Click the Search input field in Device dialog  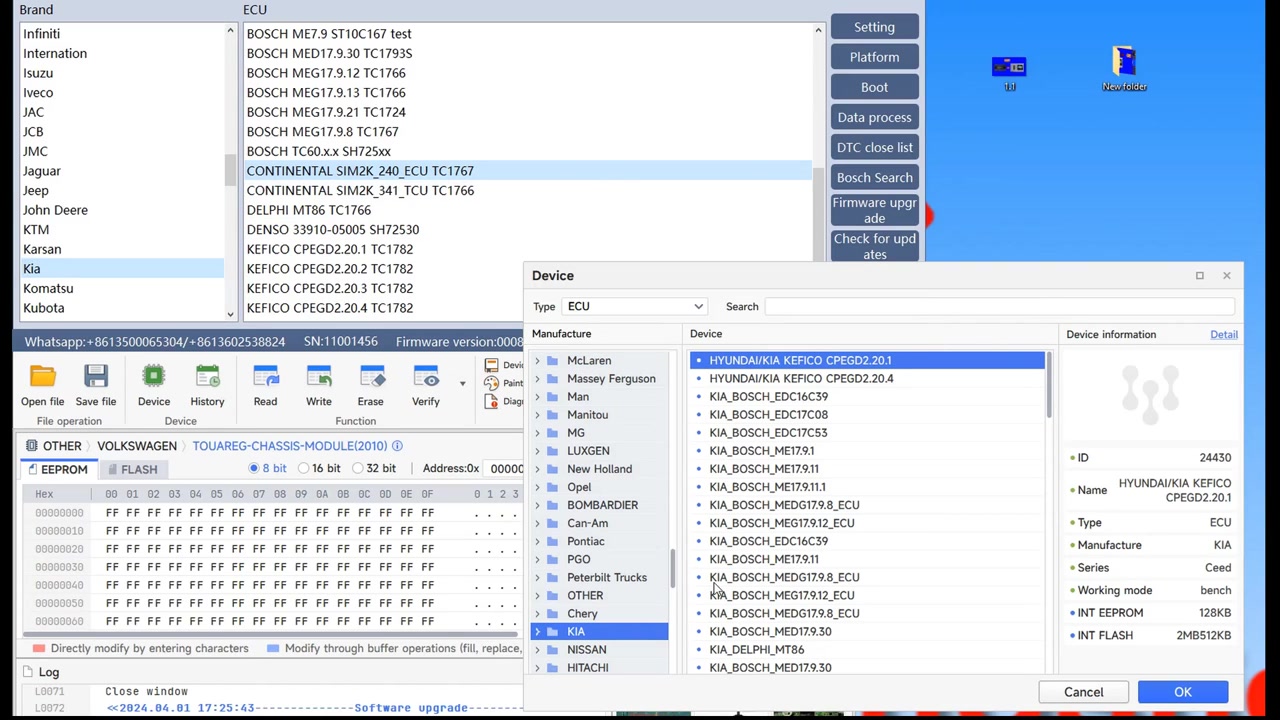pyautogui.click(x=1000, y=307)
